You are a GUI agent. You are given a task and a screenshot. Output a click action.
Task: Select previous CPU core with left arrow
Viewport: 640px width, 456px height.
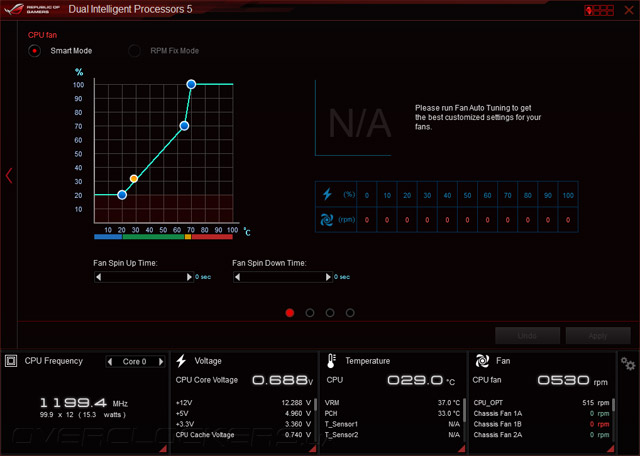coord(110,362)
